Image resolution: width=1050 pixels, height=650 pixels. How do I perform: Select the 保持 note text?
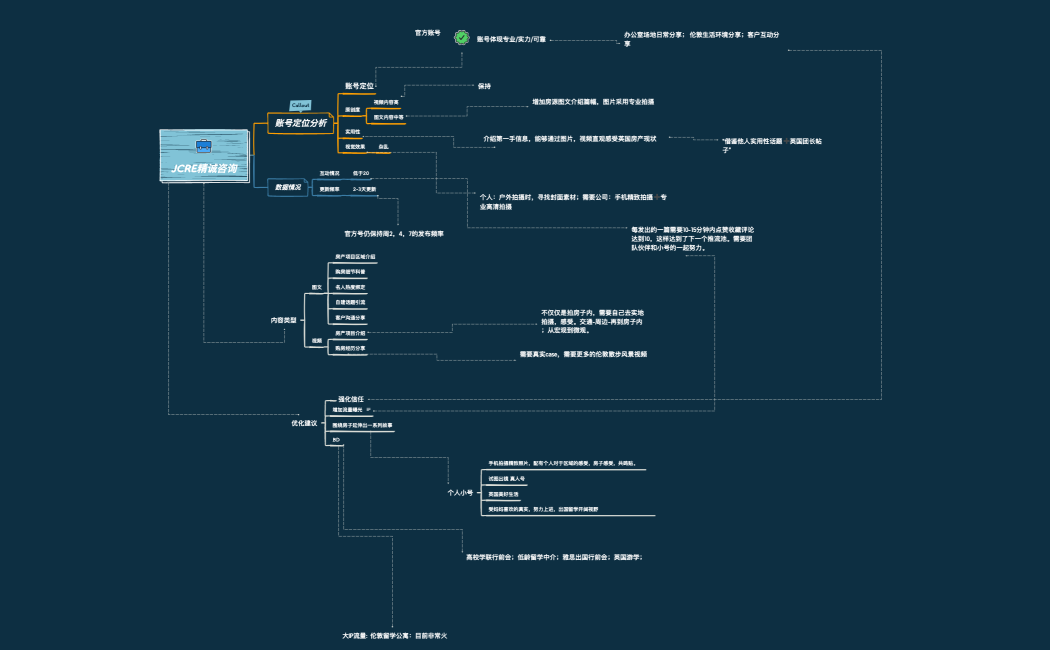(484, 86)
